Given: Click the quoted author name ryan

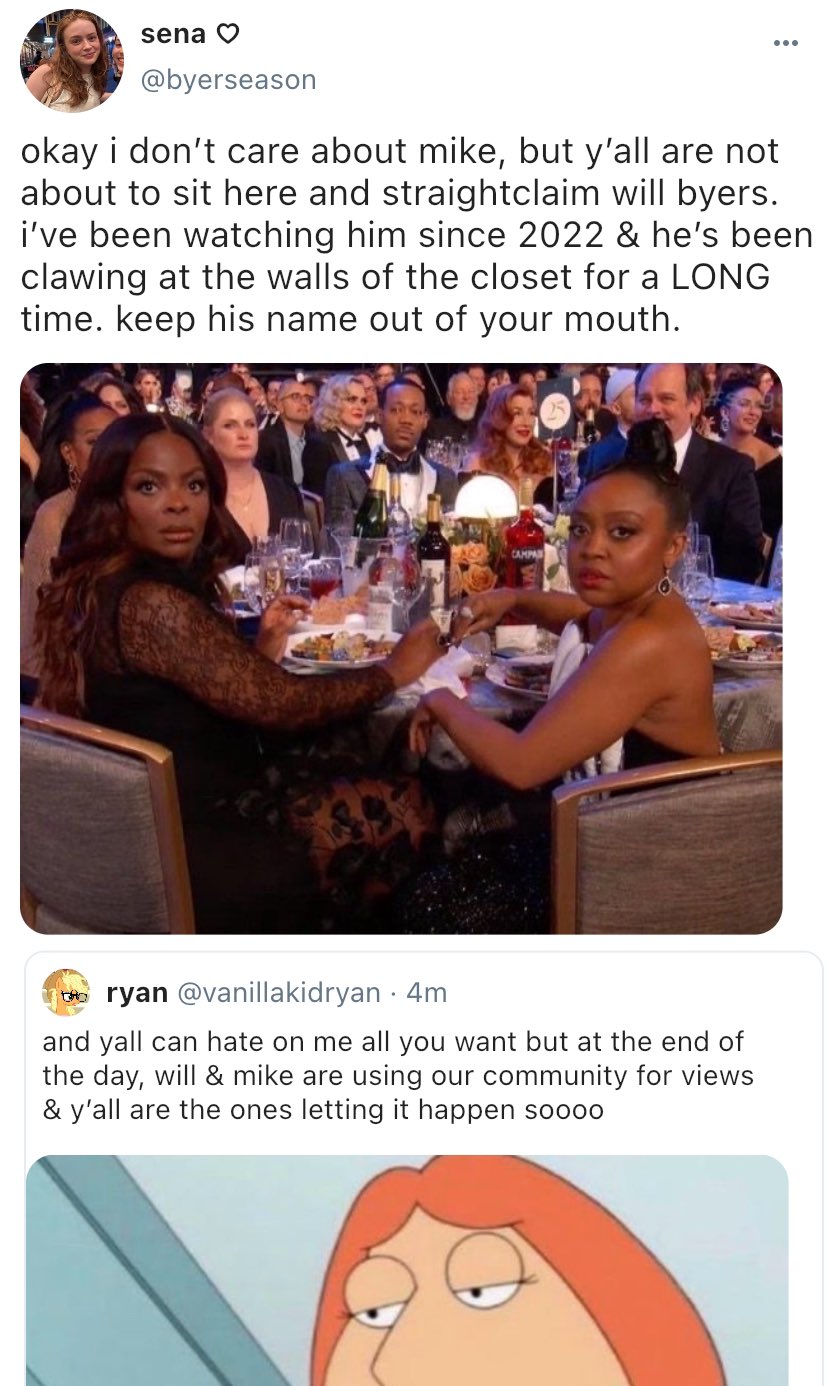Looking at the screenshot, I should coord(137,992).
